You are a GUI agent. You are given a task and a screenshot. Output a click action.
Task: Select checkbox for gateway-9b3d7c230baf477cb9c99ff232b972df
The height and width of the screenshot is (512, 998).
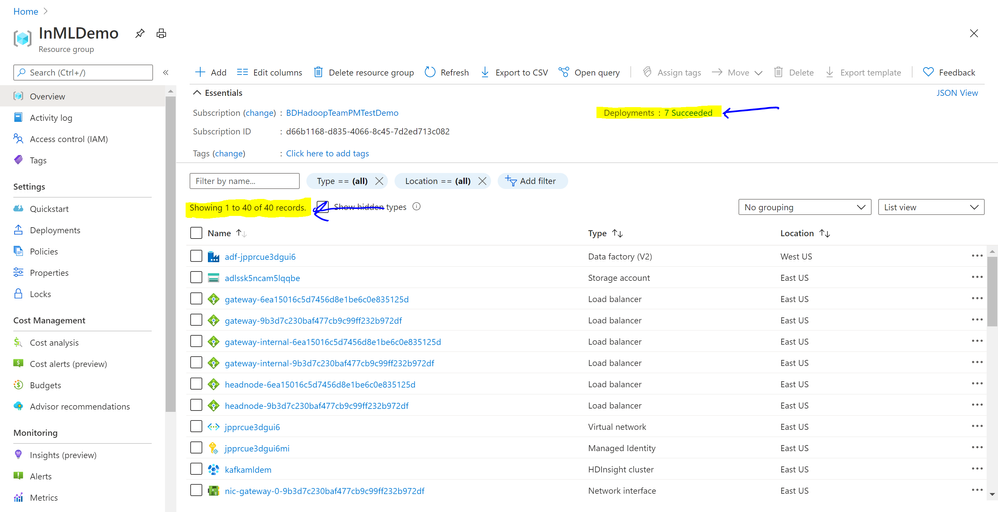196,320
